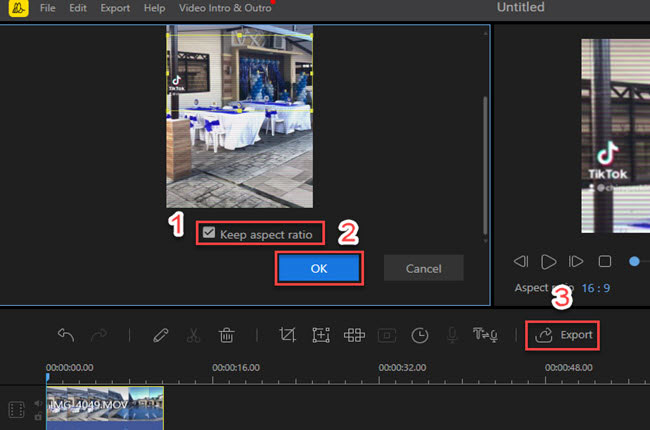Screen dimensions: 650x430
Task: Select the pencil Edit tool
Action: click(x=160, y=335)
